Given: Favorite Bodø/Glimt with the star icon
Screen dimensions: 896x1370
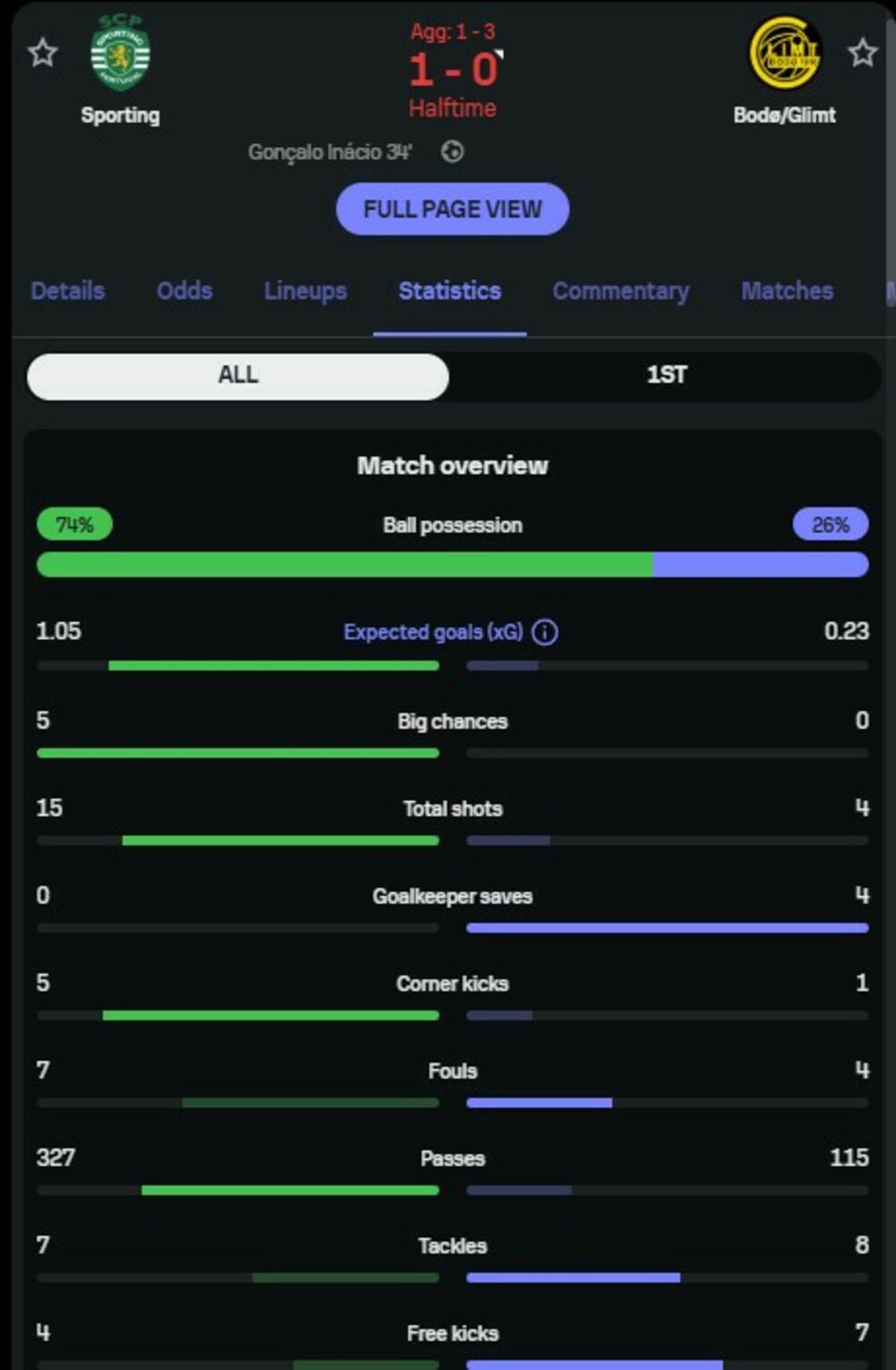Looking at the screenshot, I should (x=862, y=53).
